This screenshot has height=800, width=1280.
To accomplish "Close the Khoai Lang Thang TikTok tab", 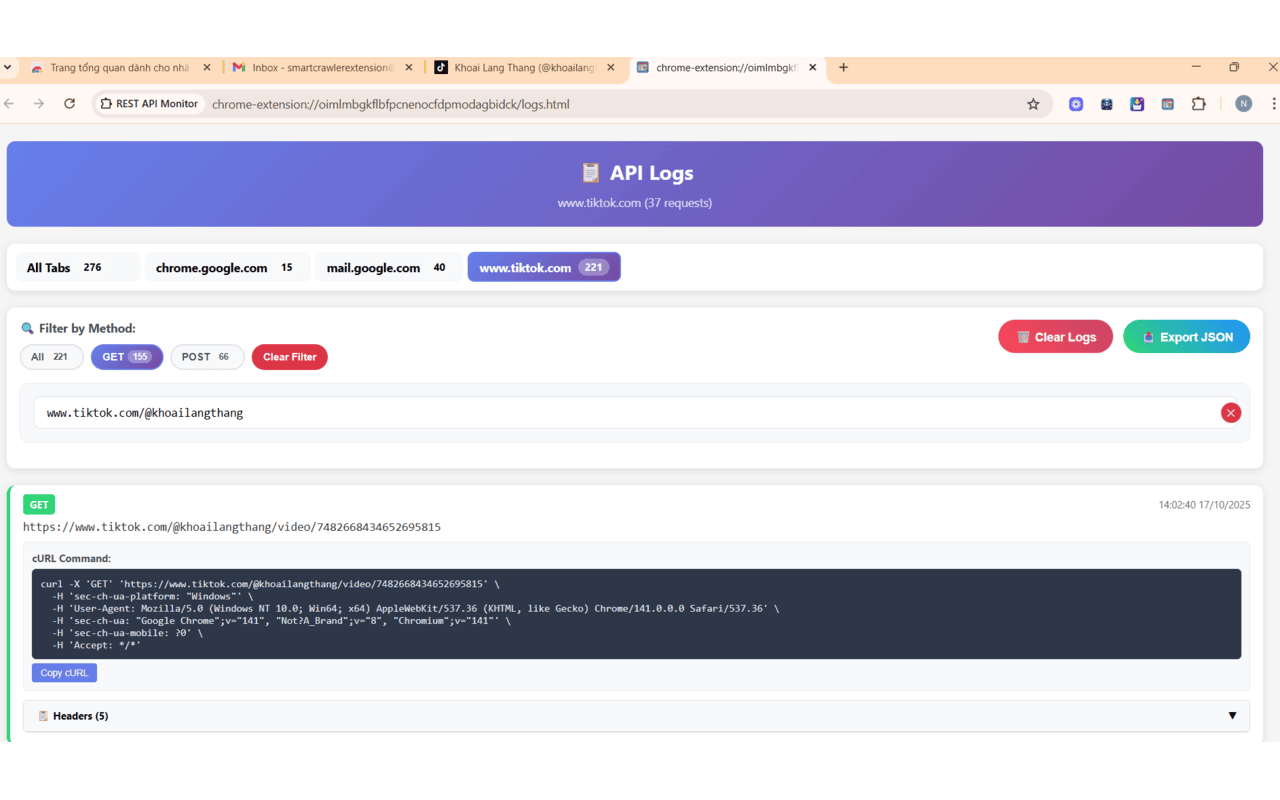I will (611, 68).
